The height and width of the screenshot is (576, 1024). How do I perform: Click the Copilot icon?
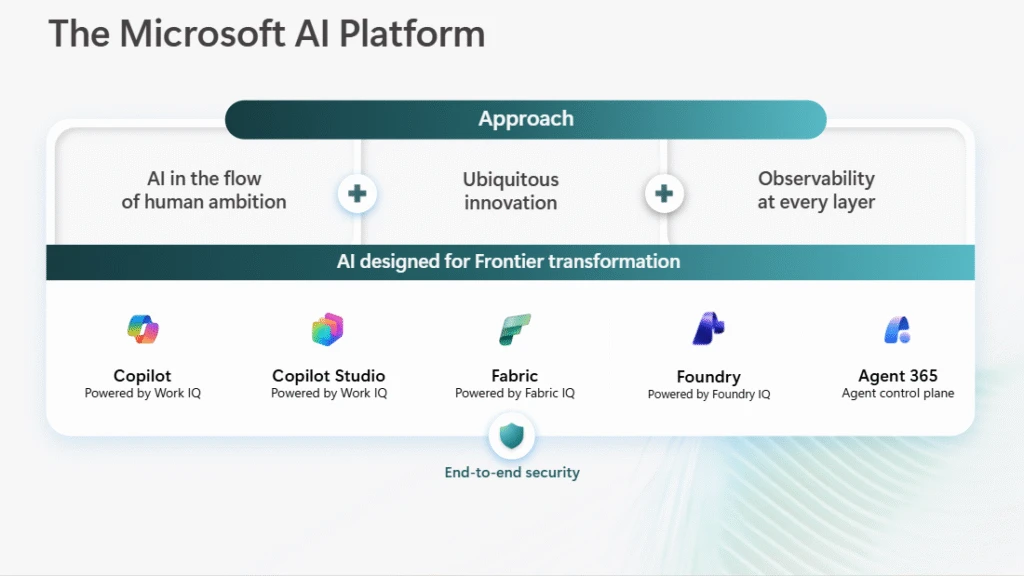pos(142,327)
